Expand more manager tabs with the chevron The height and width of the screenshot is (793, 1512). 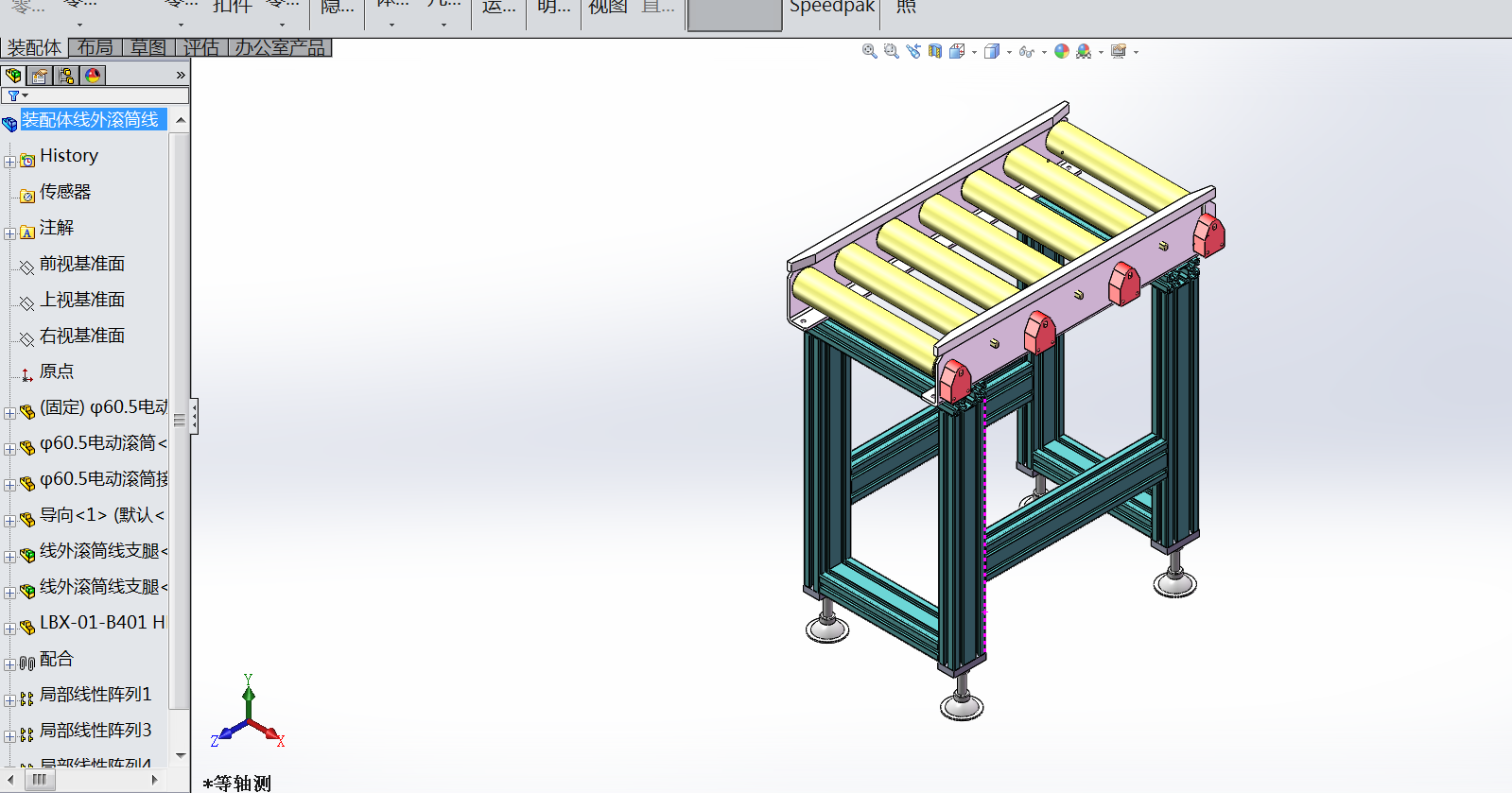[x=181, y=76]
